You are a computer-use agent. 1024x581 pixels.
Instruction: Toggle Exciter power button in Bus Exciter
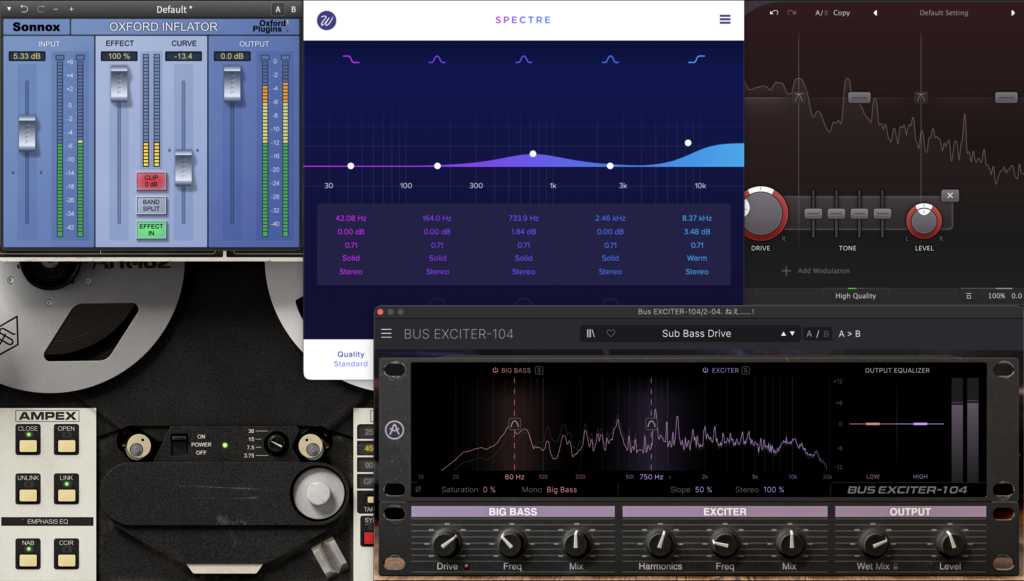click(705, 370)
